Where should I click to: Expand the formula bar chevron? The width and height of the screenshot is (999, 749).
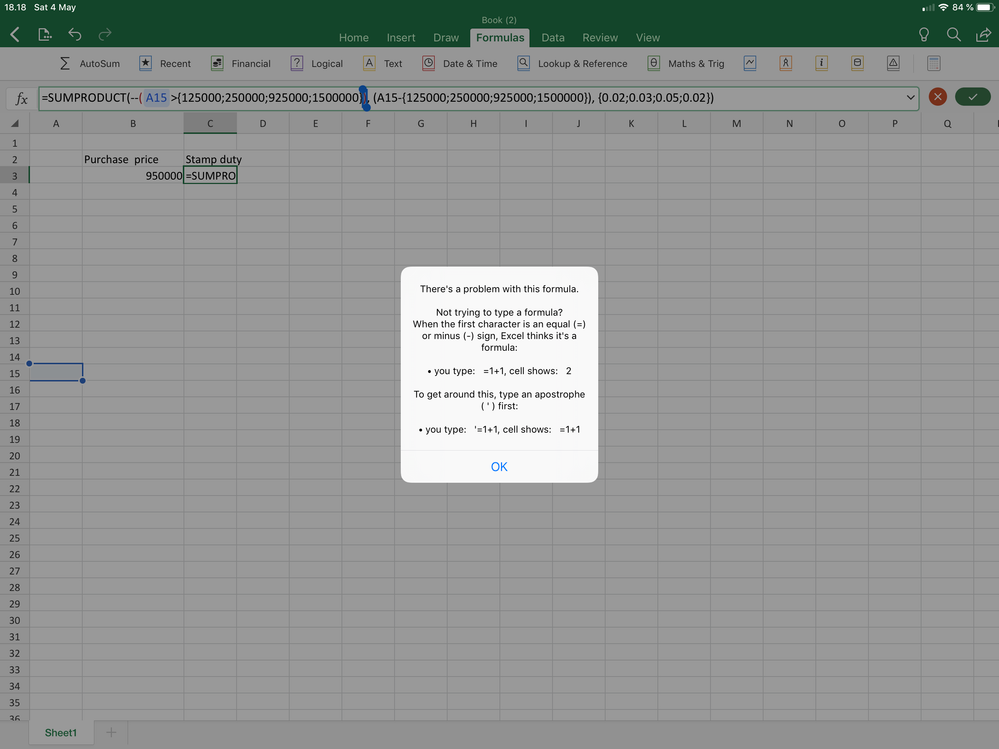pos(910,98)
